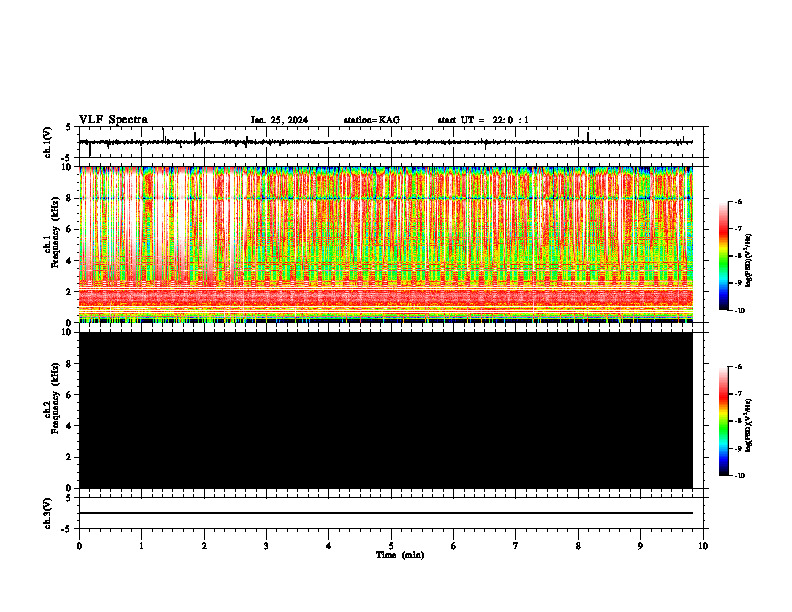Click the "-6" tick on ch.1 colorbar

point(738,201)
